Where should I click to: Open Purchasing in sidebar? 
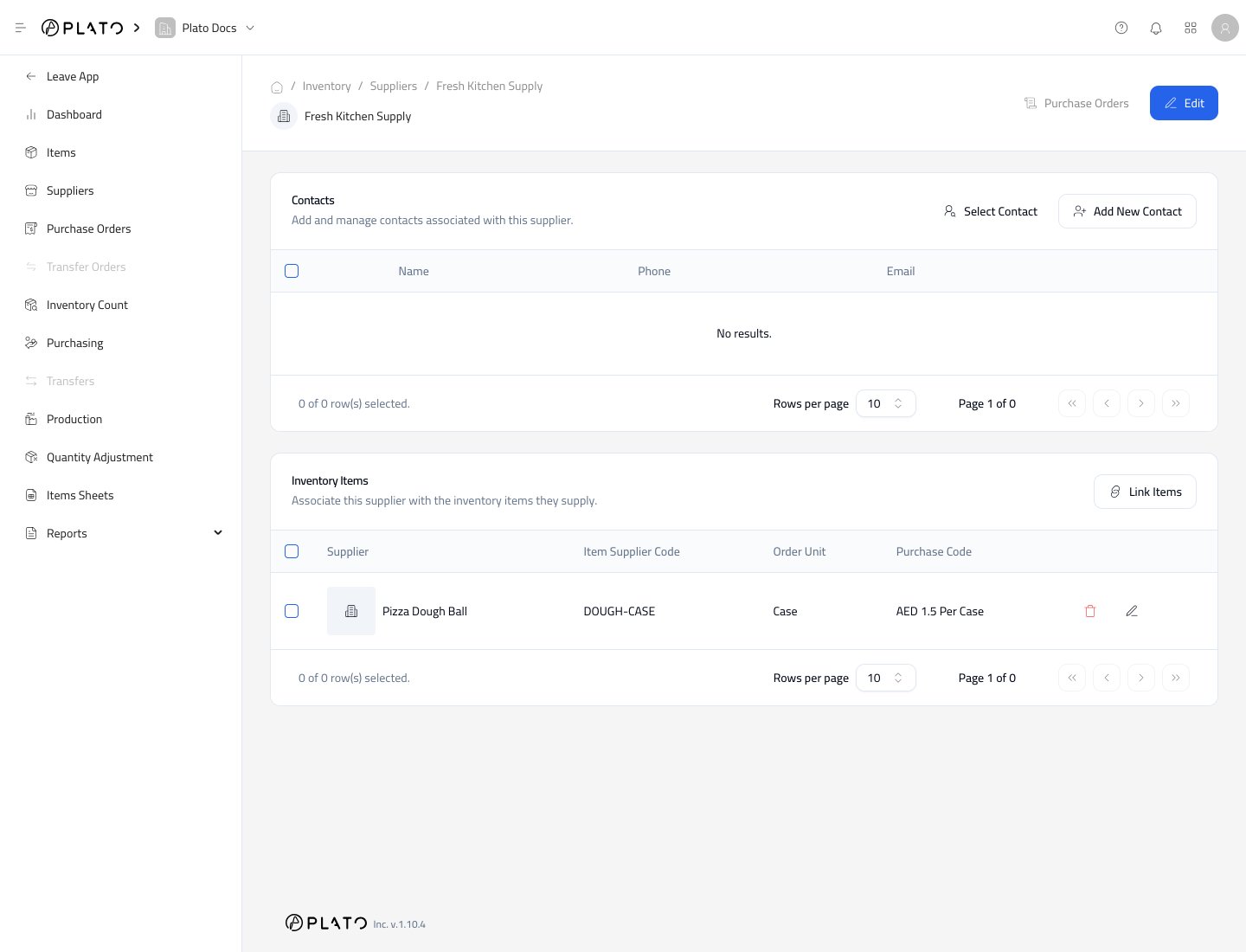[x=121, y=343]
